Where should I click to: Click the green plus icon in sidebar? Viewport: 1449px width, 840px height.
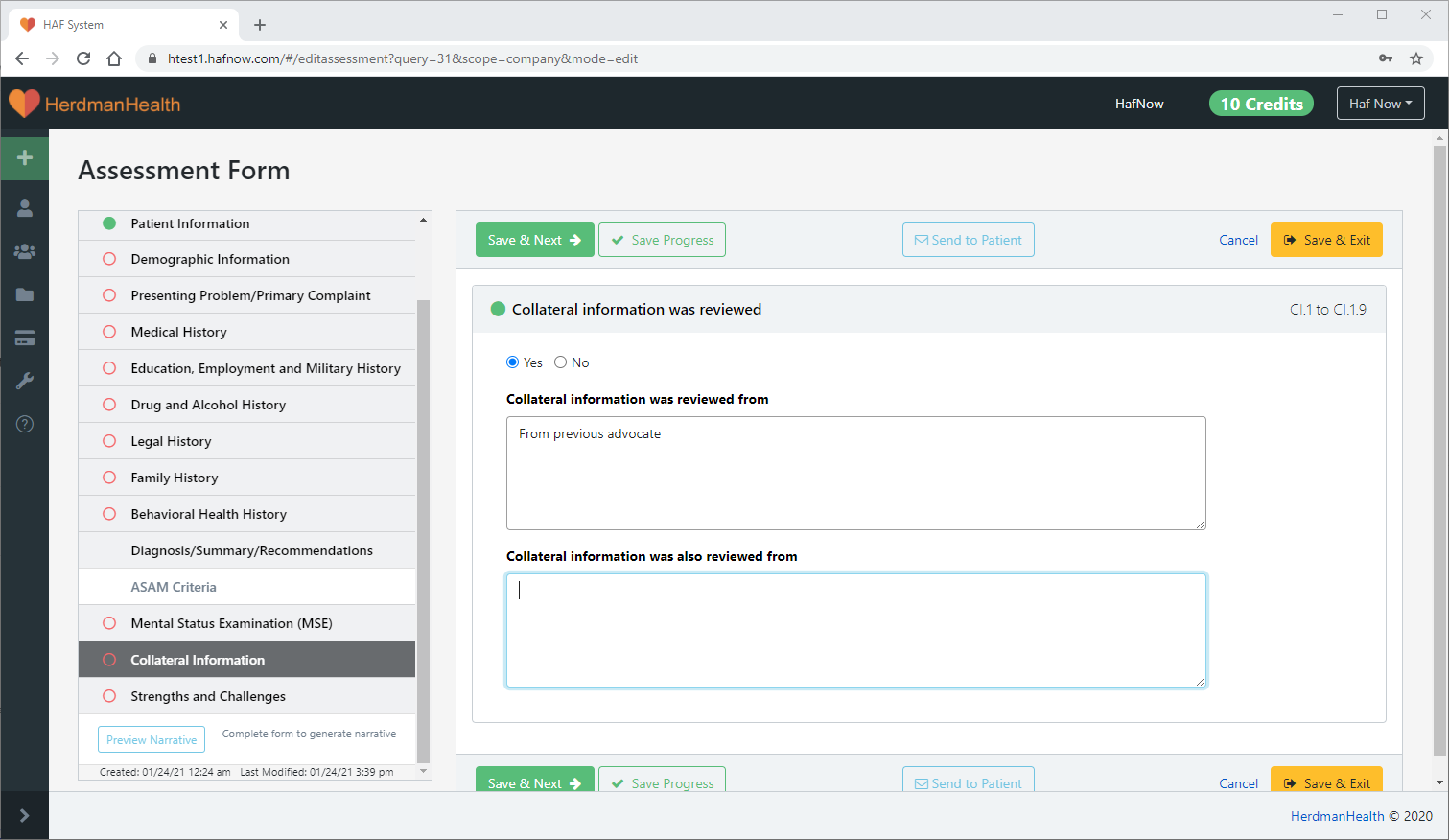coord(25,157)
